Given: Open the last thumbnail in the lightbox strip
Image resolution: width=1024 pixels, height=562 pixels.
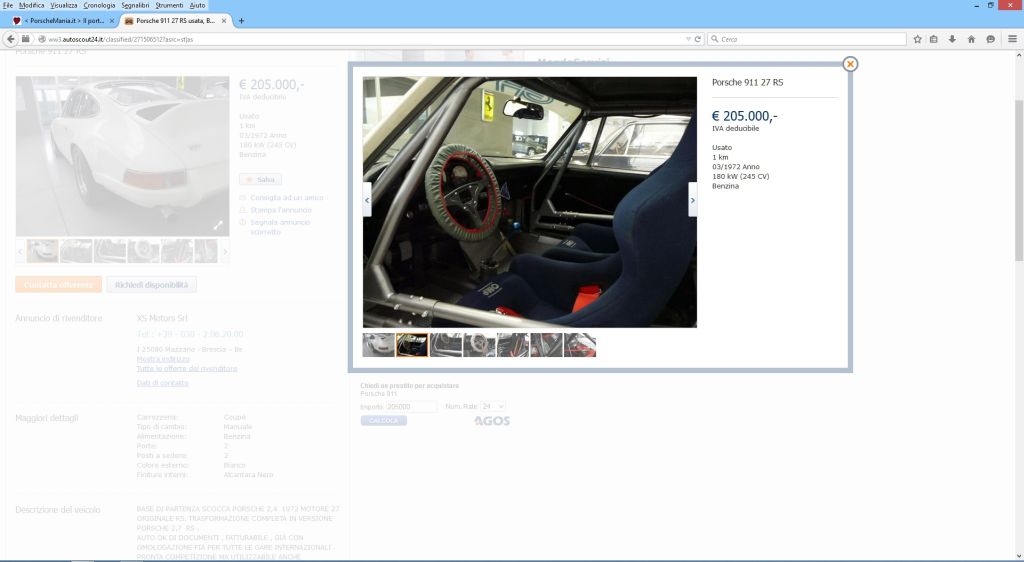Looking at the screenshot, I should click(580, 345).
